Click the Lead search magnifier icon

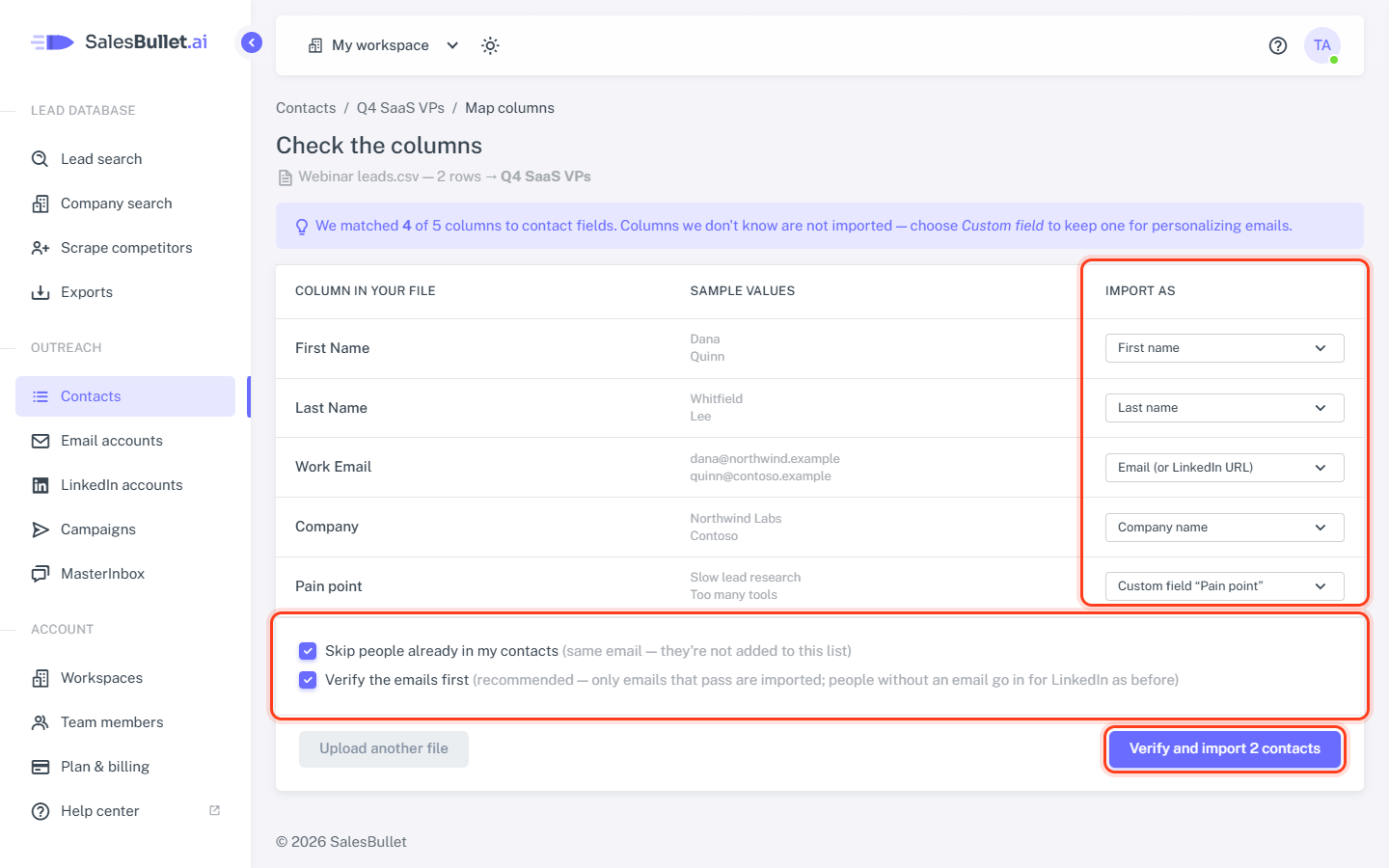pyautogui.click(x=41, y=159)
